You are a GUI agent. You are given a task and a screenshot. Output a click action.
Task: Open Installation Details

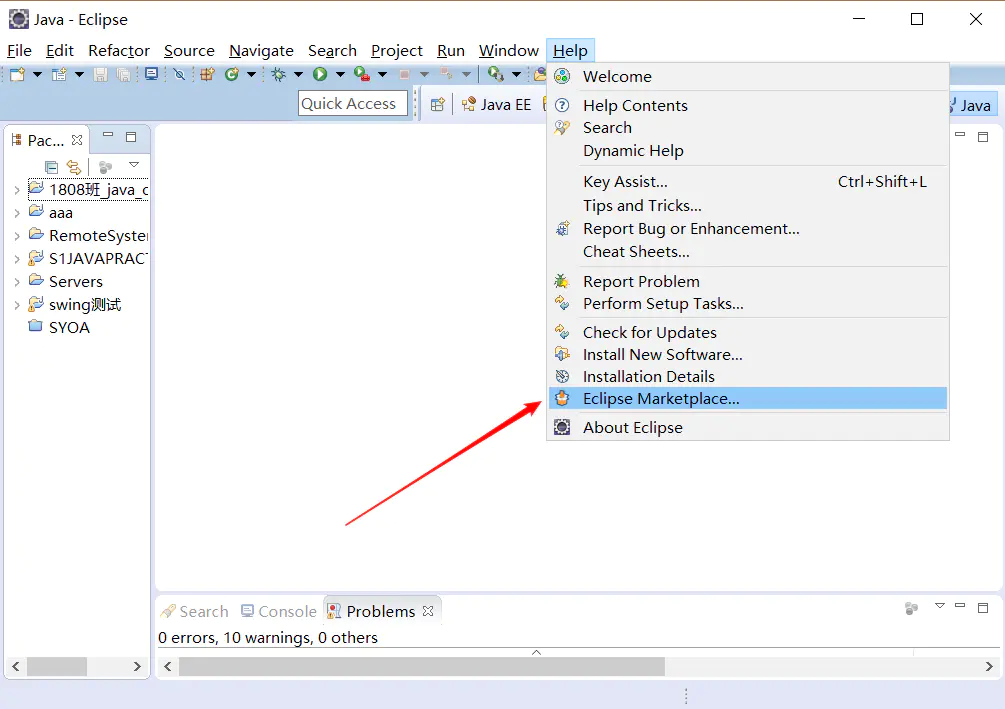pyautogui.click(x=748, y=376)
